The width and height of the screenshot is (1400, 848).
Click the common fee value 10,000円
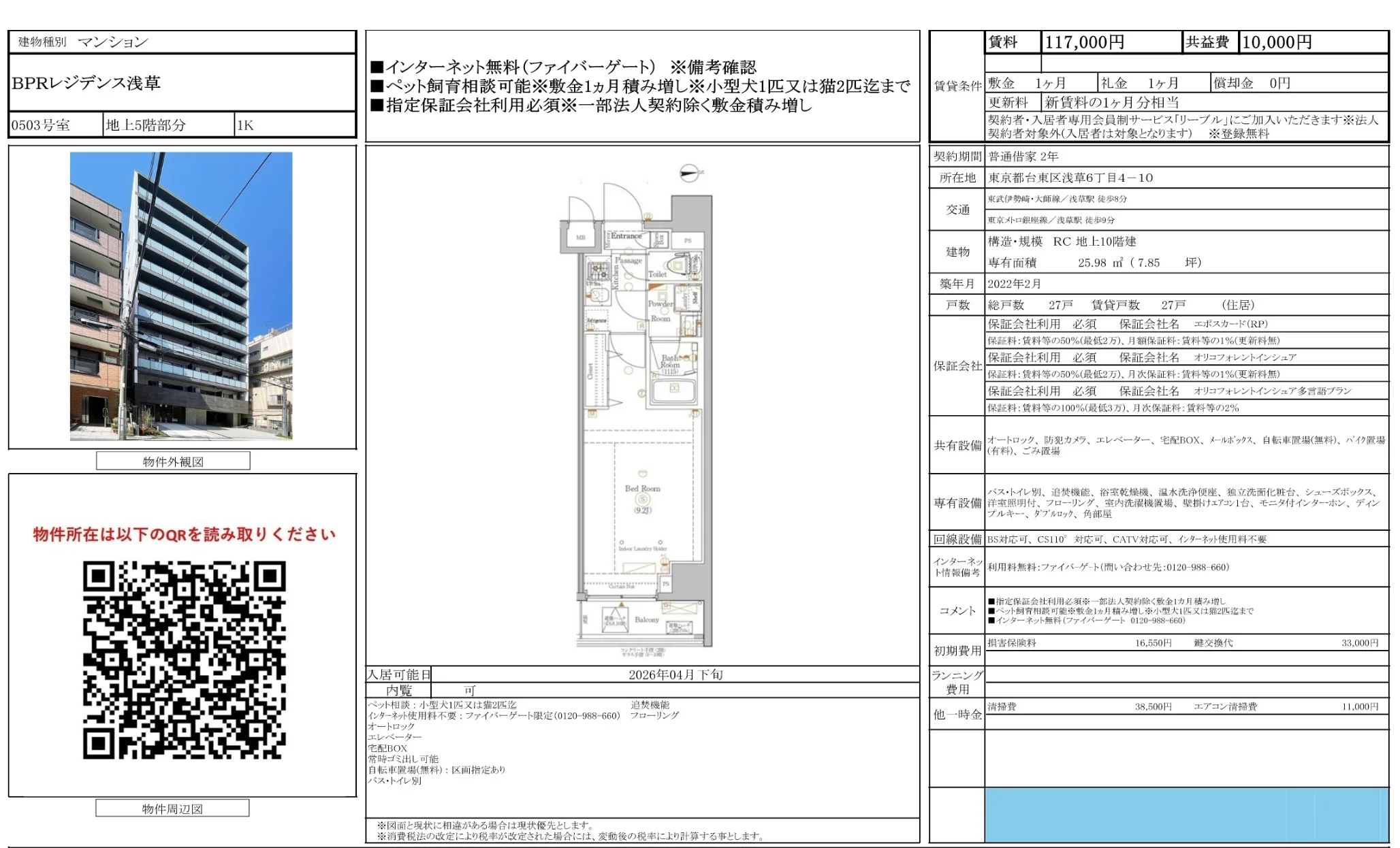pos(1277,42)
